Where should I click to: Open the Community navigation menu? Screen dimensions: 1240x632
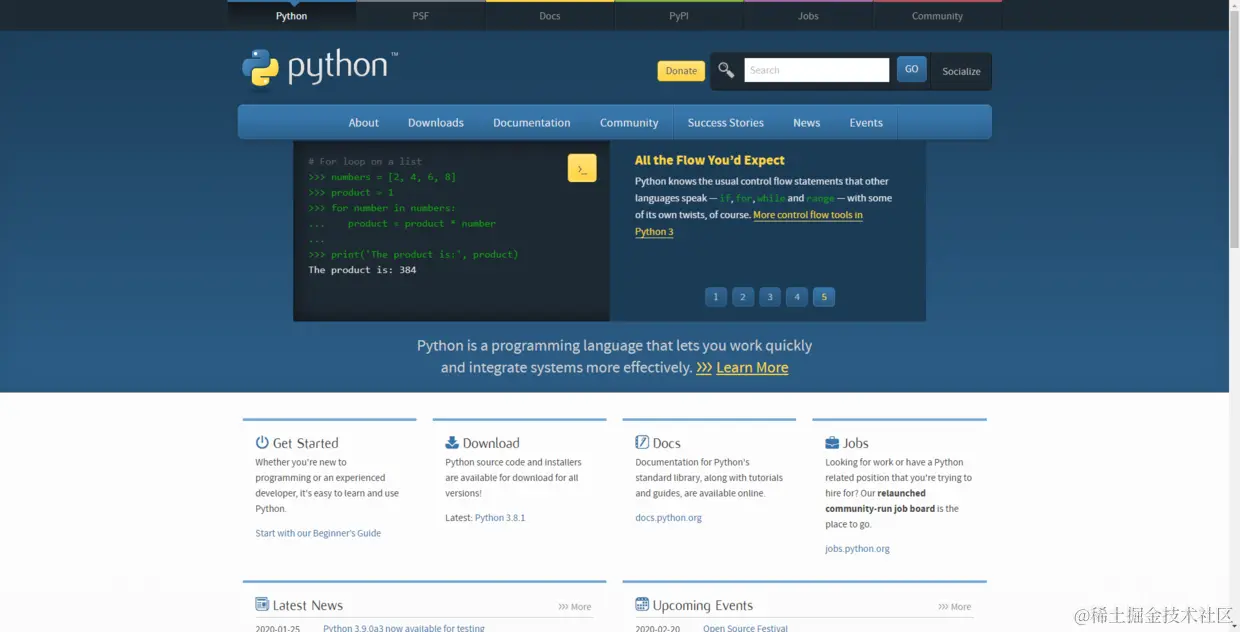click(629, 122)
